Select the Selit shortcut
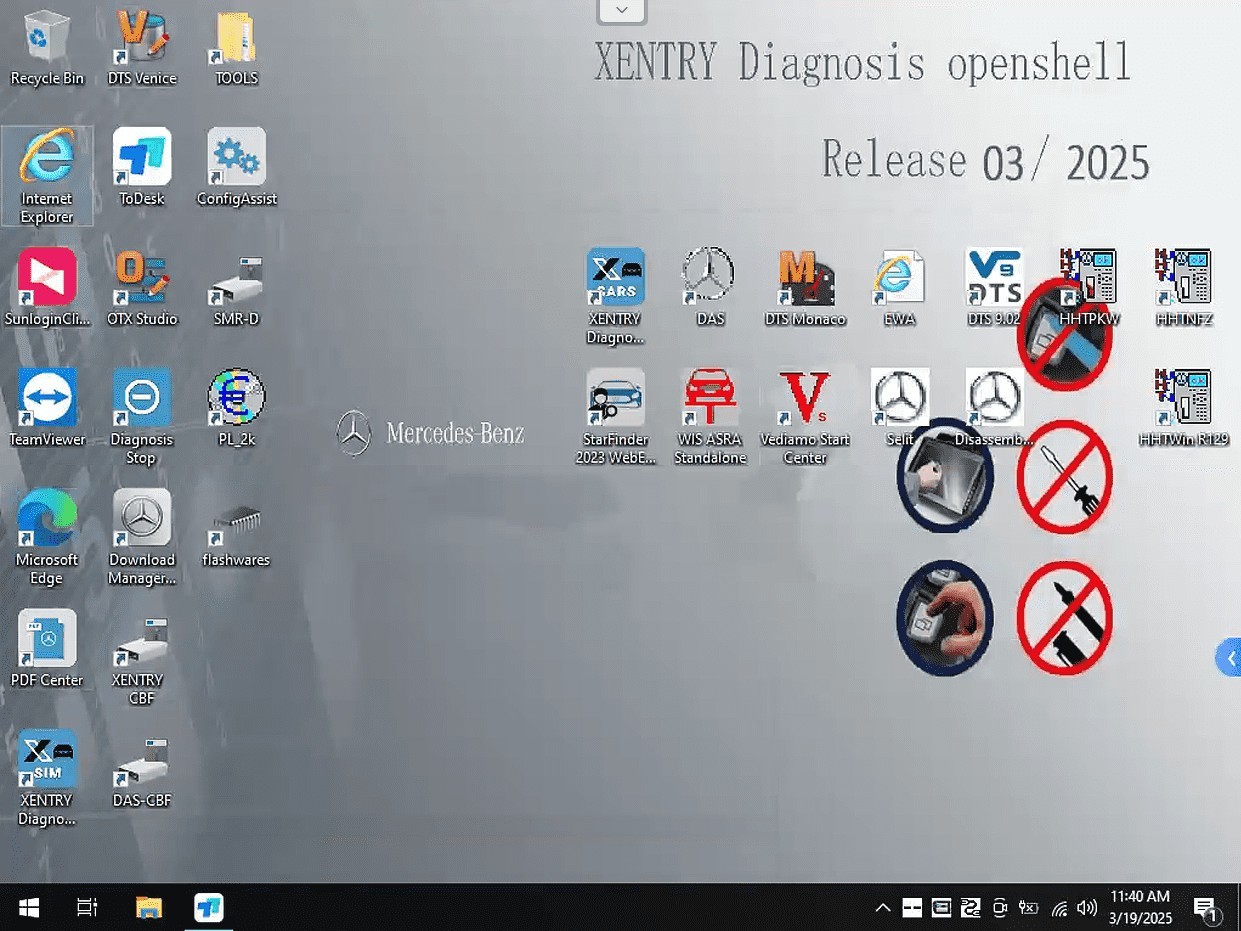The height and width of the screenshot is (931, 1241). [899, 408]
